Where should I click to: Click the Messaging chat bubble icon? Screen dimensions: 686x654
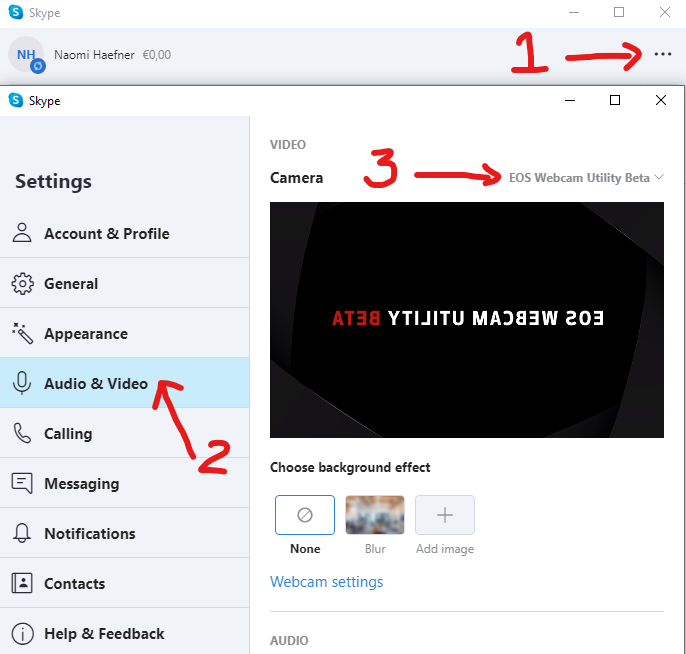22,483
